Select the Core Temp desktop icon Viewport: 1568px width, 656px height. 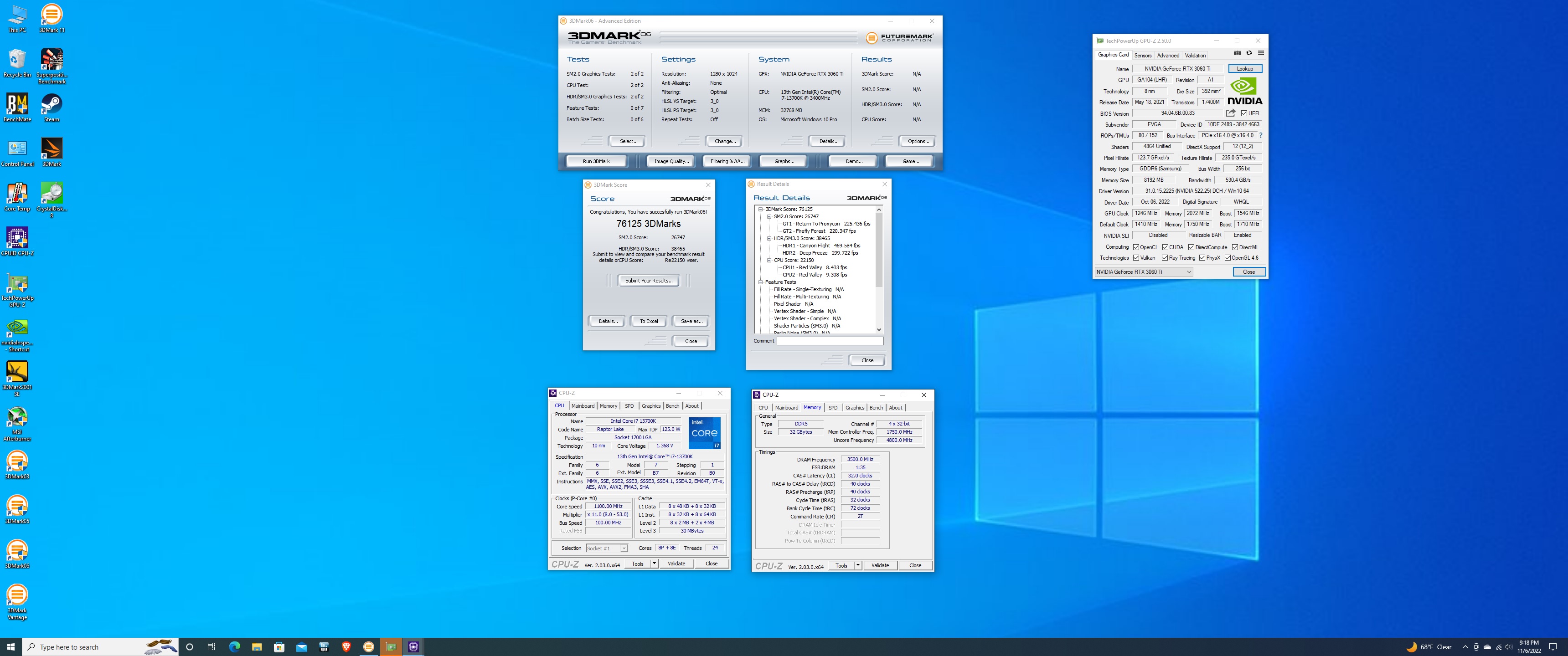[17, 197]
